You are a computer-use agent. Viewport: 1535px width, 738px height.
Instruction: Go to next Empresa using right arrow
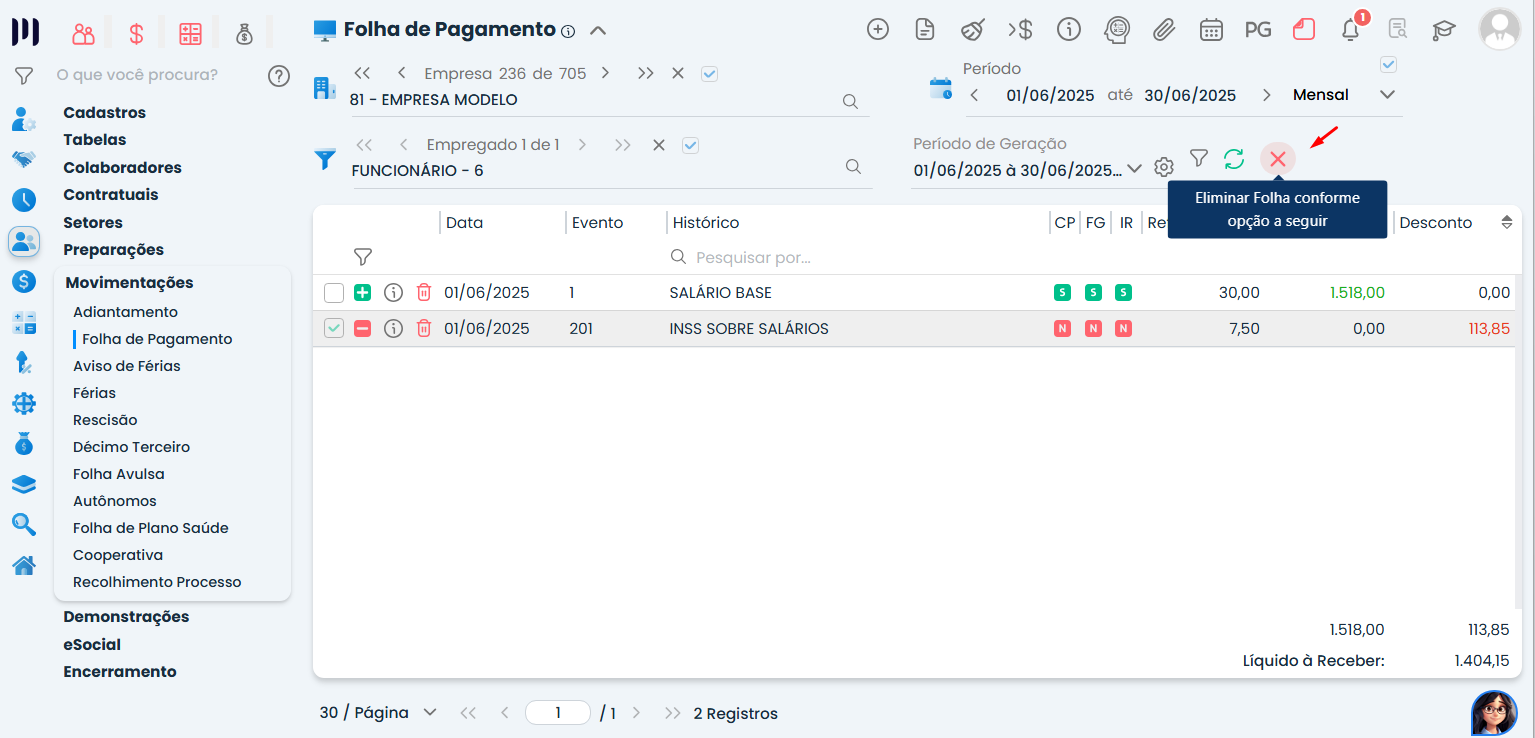(x=605, y=74)
